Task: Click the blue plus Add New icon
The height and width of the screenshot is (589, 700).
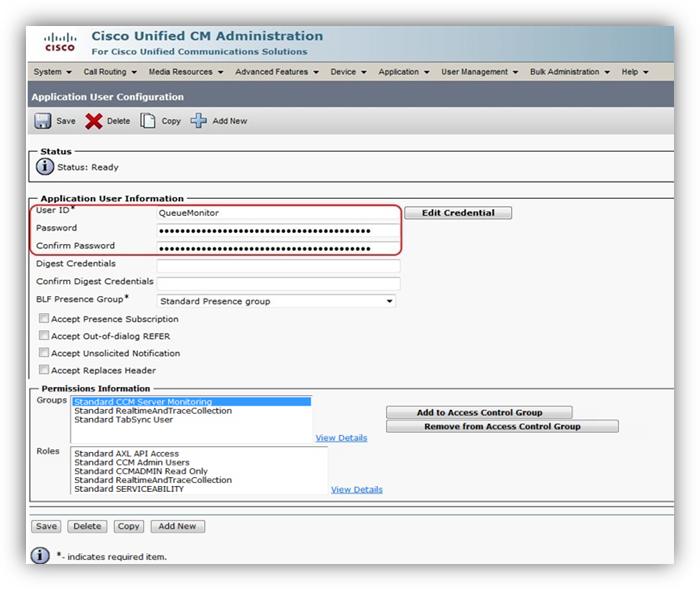Action: 199,121
